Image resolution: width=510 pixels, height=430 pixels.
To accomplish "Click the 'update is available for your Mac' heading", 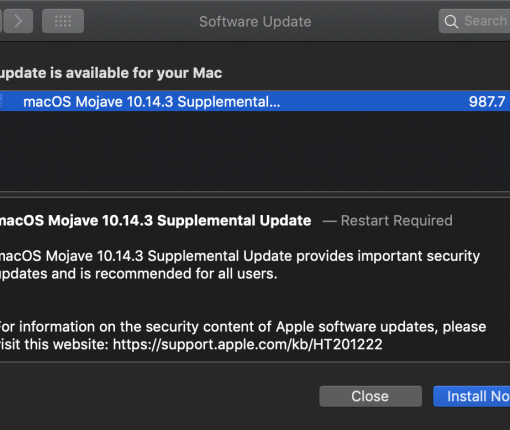I will pyautogui.click(x=111, y=73).
